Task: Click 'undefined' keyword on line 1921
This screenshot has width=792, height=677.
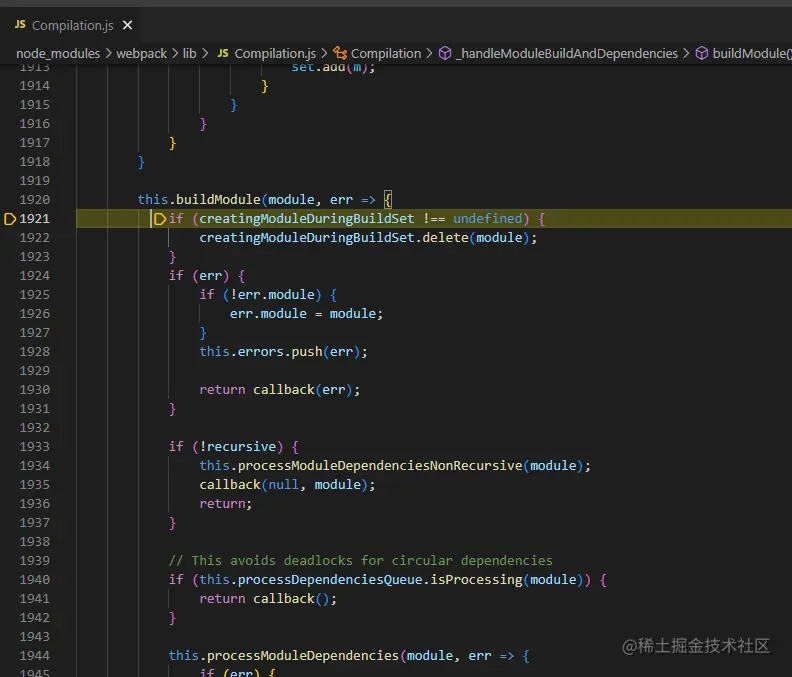Action: pos(487,219)
